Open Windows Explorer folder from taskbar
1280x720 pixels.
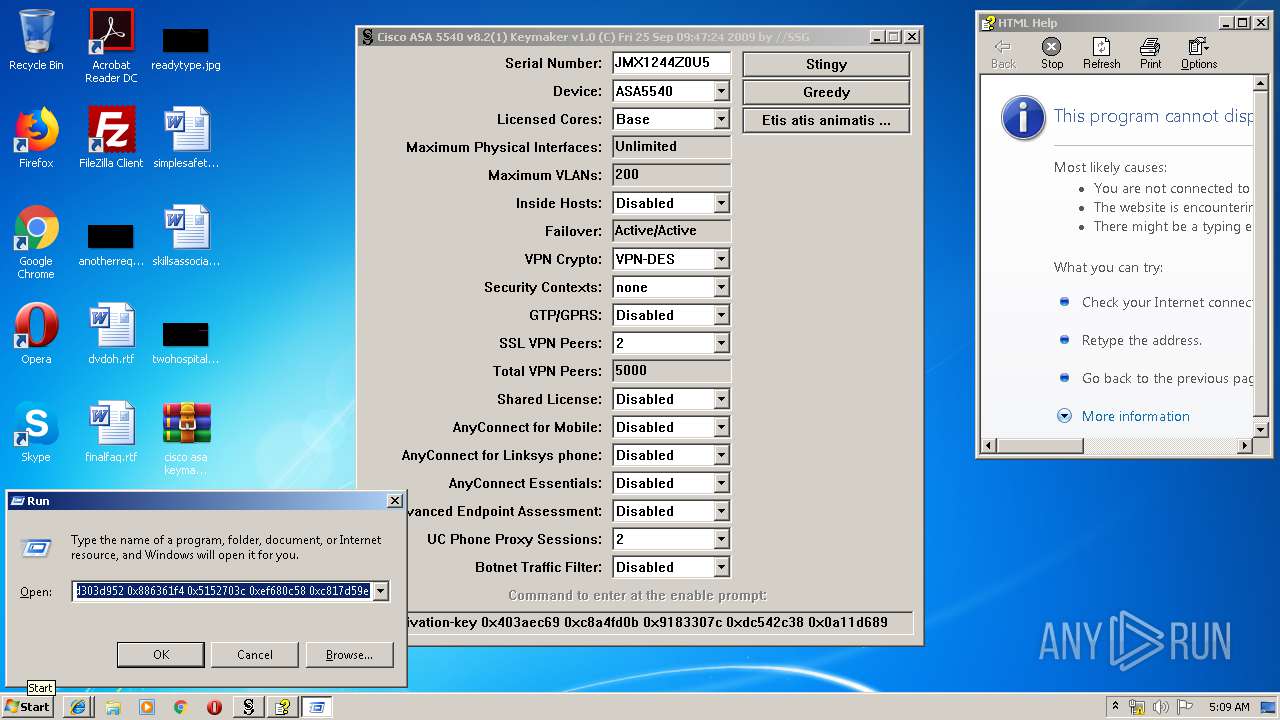(x=112, y=707)
